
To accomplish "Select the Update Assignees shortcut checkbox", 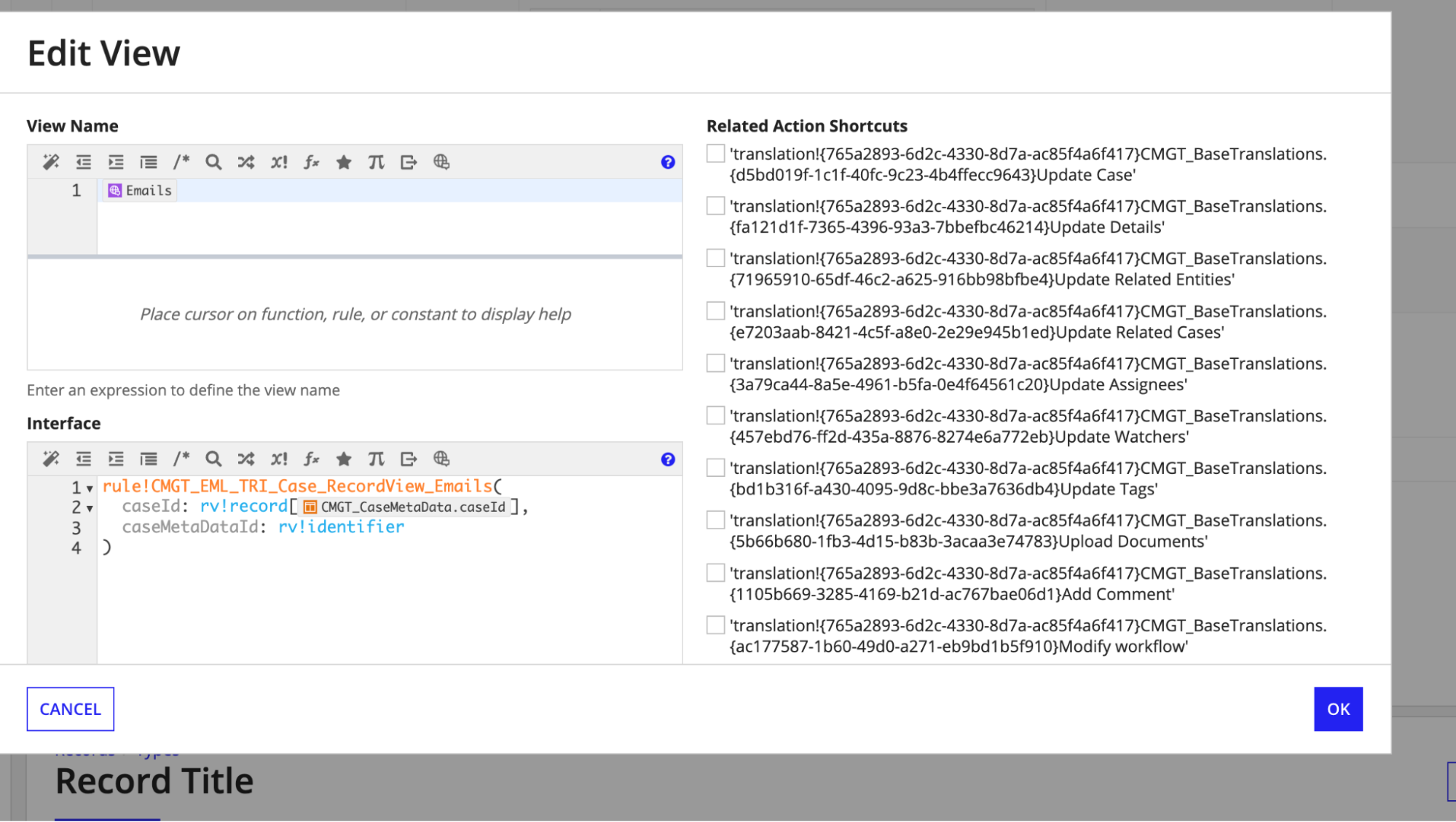I will [716, 363].
